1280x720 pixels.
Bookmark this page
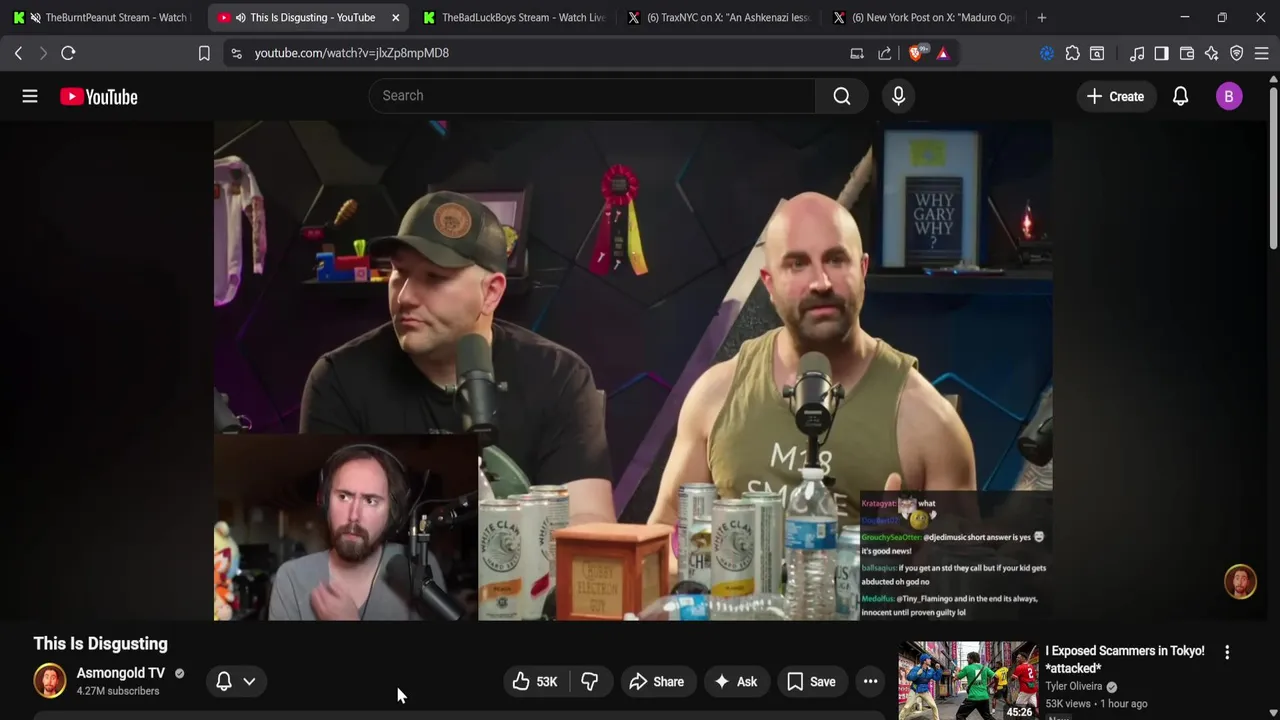coord(204,53)
